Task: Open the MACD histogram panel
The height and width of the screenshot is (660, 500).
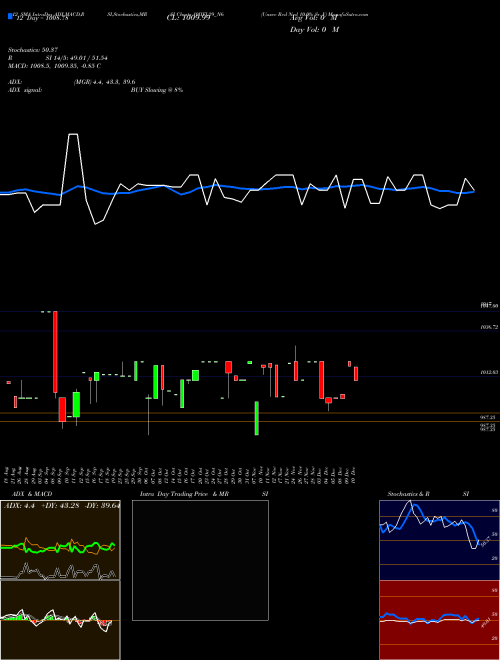Action: point(60,620)
